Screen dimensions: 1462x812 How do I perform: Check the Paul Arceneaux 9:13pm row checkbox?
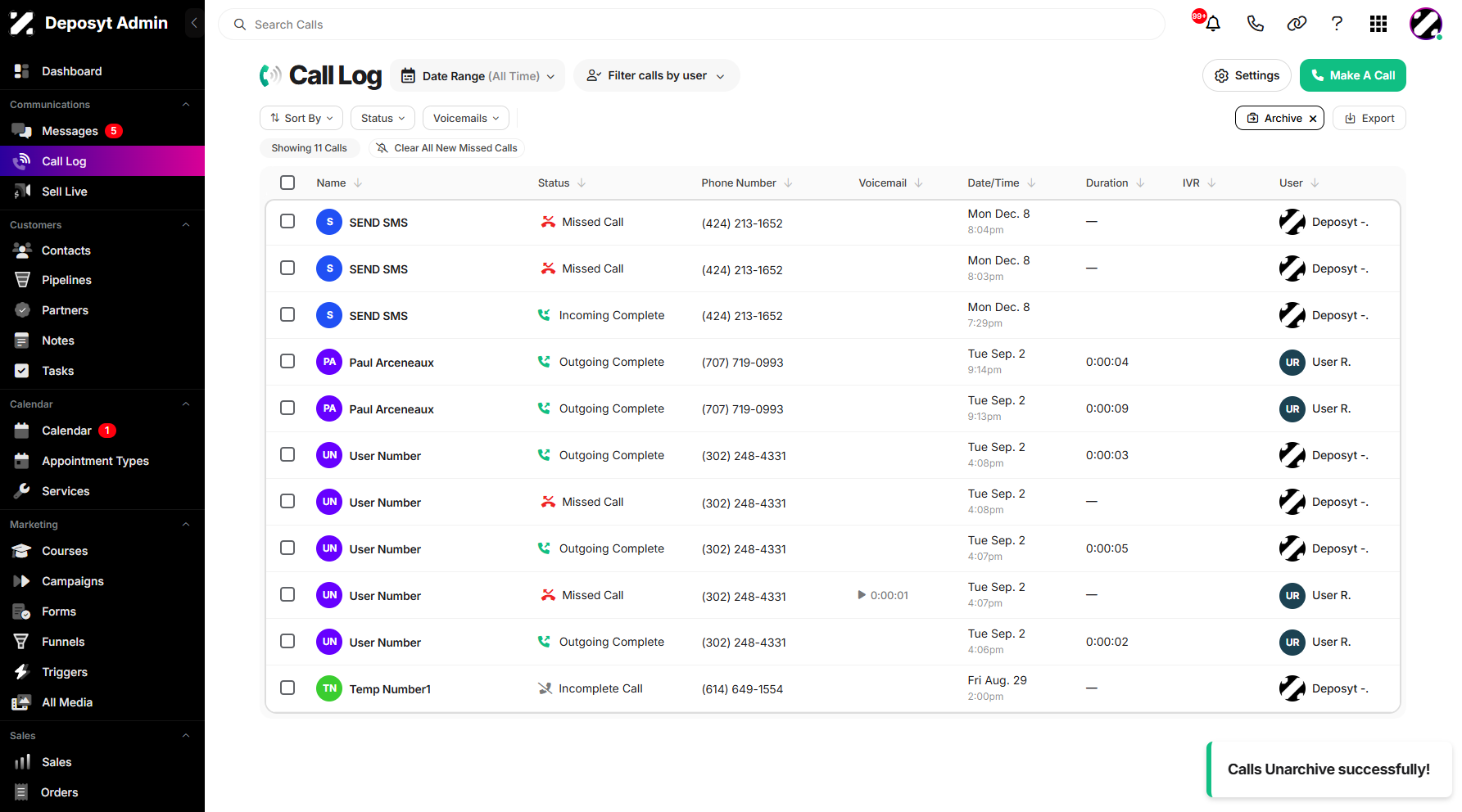click(x=287, y=408)
